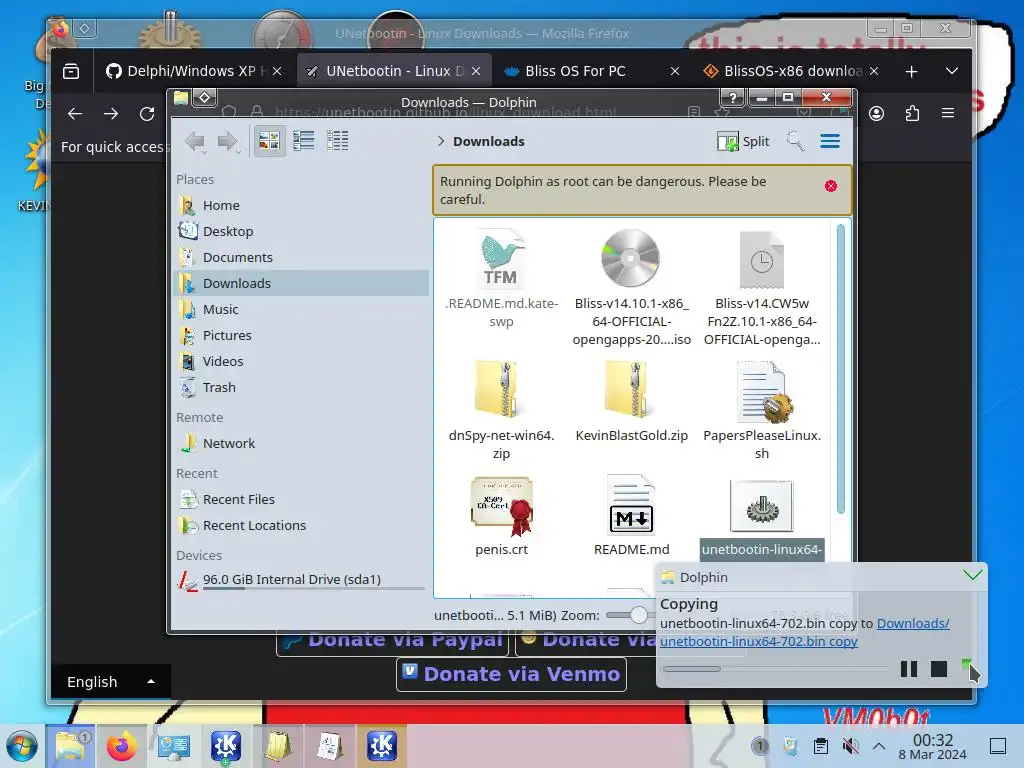The width and height of the screenshot is (1024, 768).
Task: Select README.md markdown file
Action: [x=631, y=516]
